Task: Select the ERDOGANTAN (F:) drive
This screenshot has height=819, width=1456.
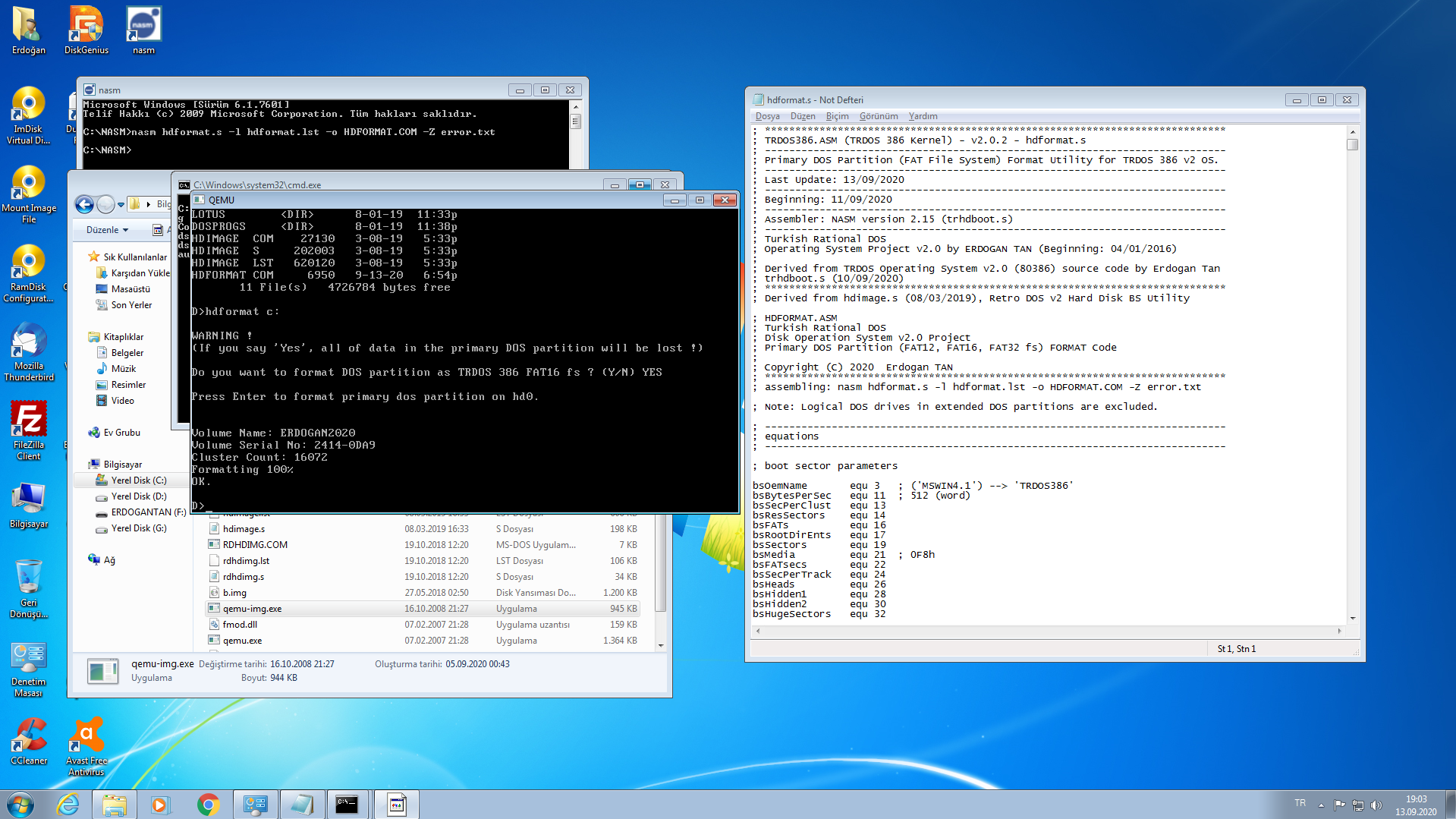Action: click(148, 512)
